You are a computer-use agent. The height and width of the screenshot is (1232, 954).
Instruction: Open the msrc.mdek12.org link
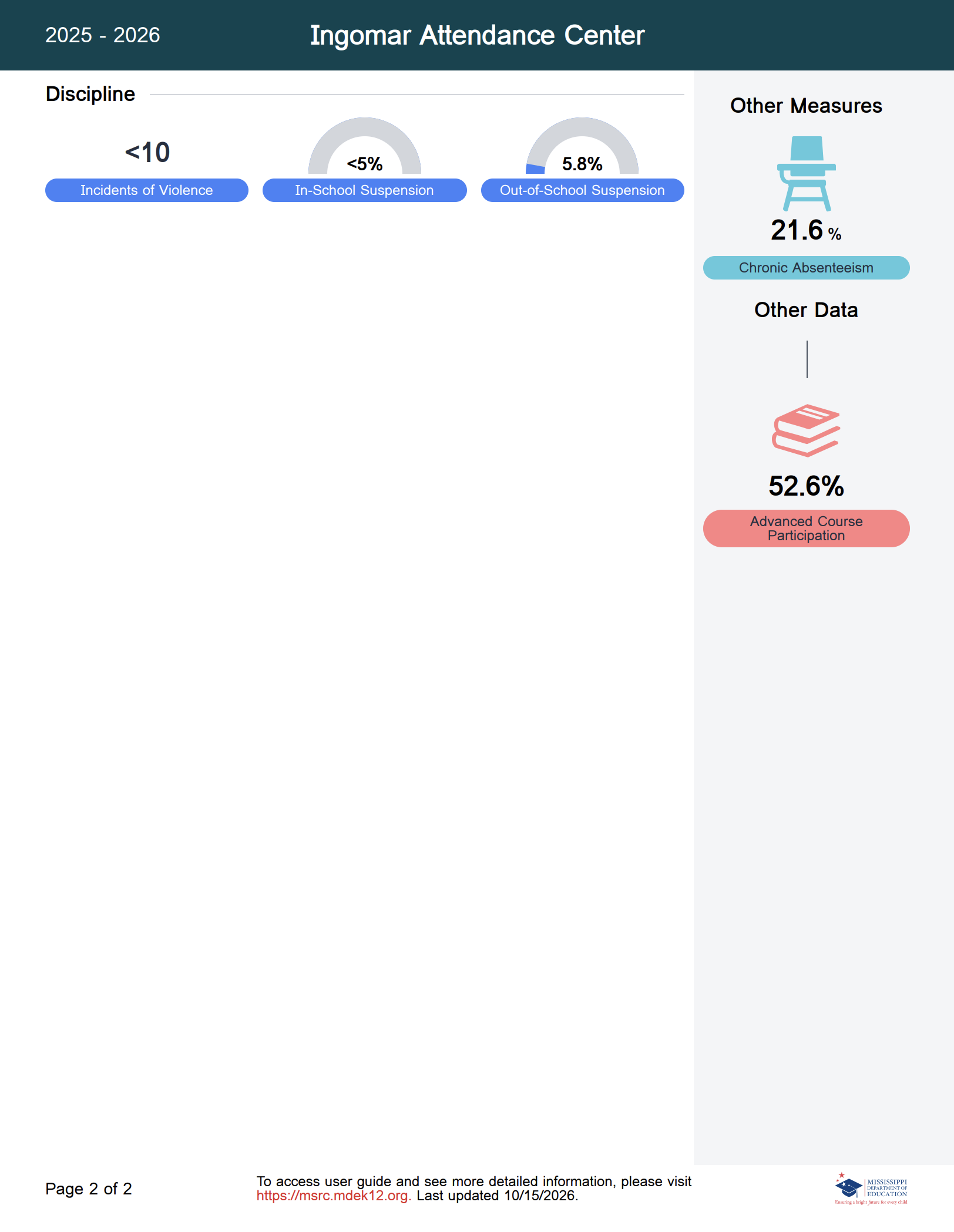coord(333,1196)
